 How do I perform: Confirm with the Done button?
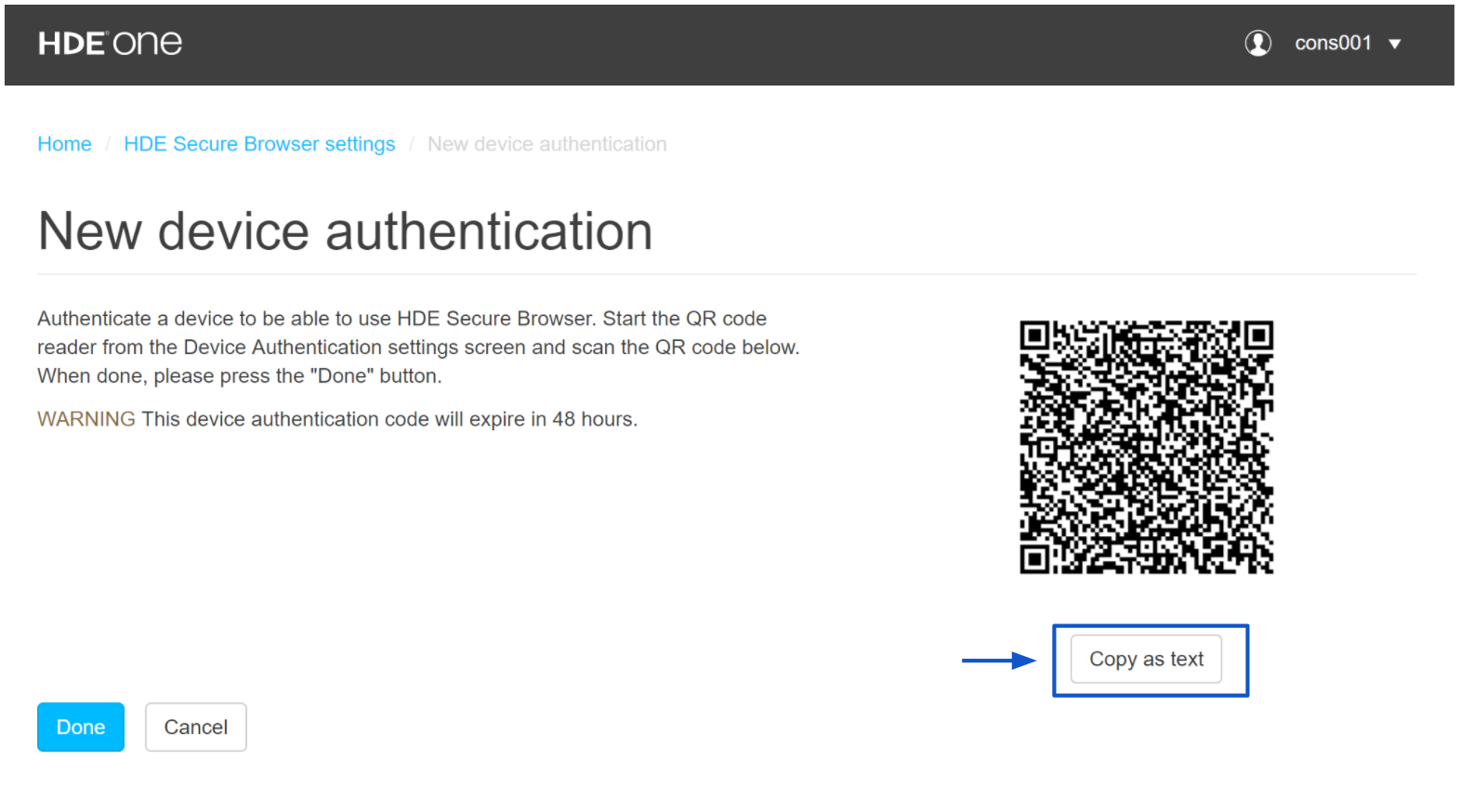pos(81,727)
